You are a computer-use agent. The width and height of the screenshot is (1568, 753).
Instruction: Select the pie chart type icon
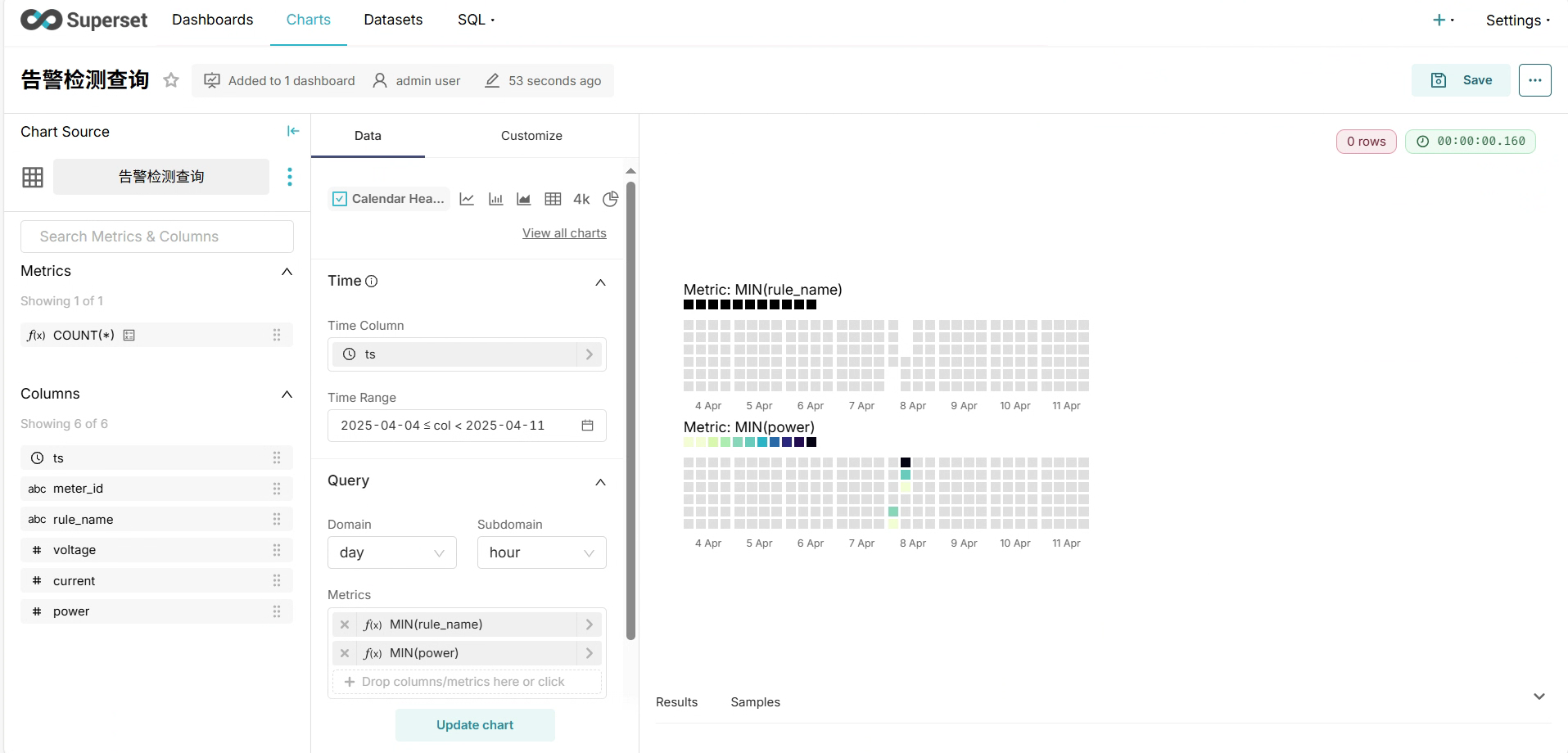point(610,199)
